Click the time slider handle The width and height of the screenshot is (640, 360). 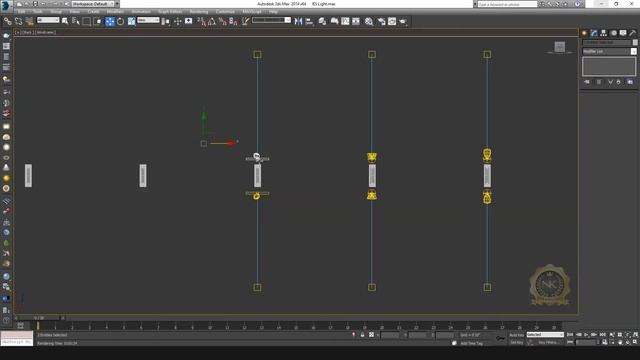coord(40,318)
